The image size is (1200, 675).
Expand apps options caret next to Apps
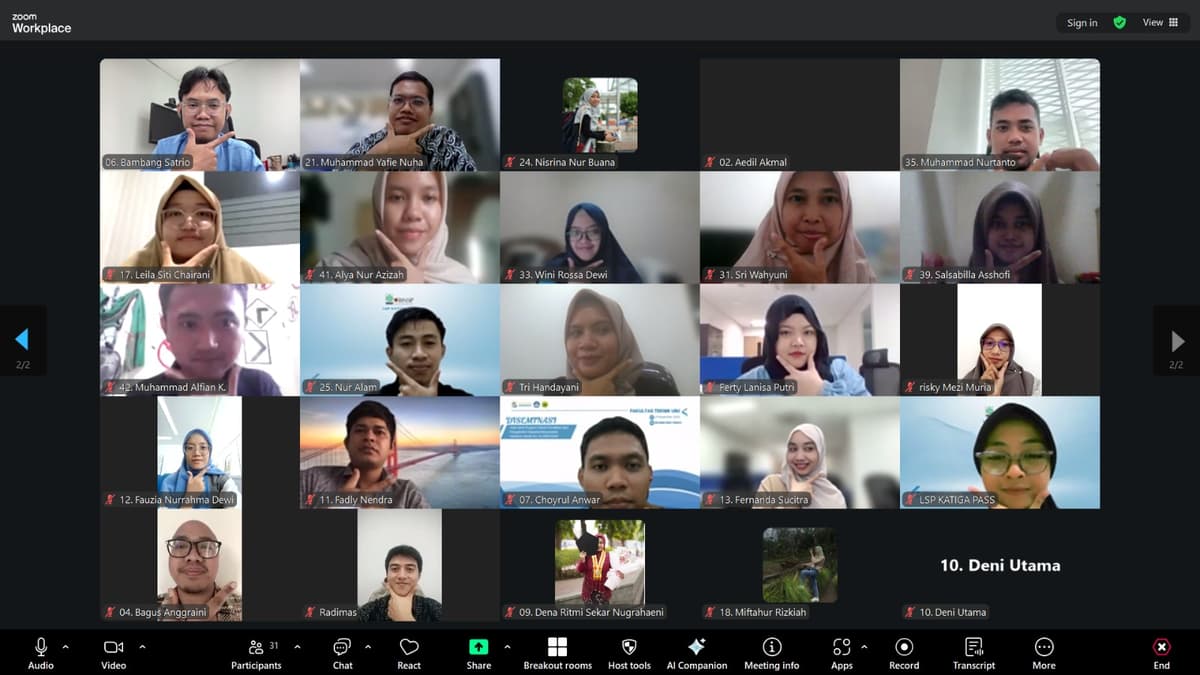click(864, 647)
